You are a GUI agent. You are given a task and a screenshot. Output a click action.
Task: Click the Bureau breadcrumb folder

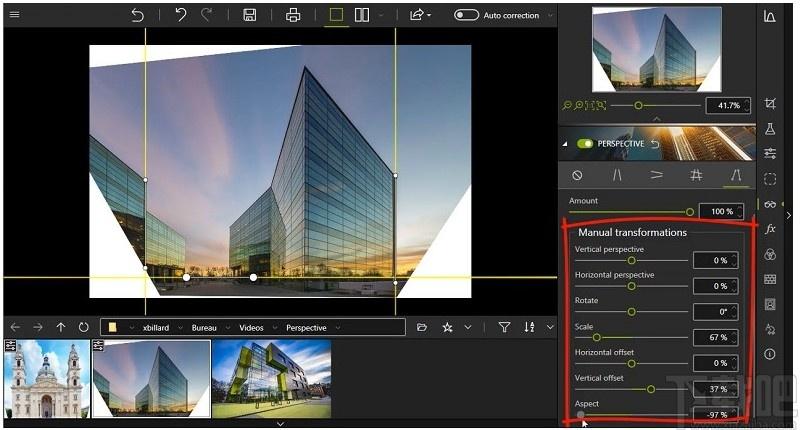pos(204,328)
